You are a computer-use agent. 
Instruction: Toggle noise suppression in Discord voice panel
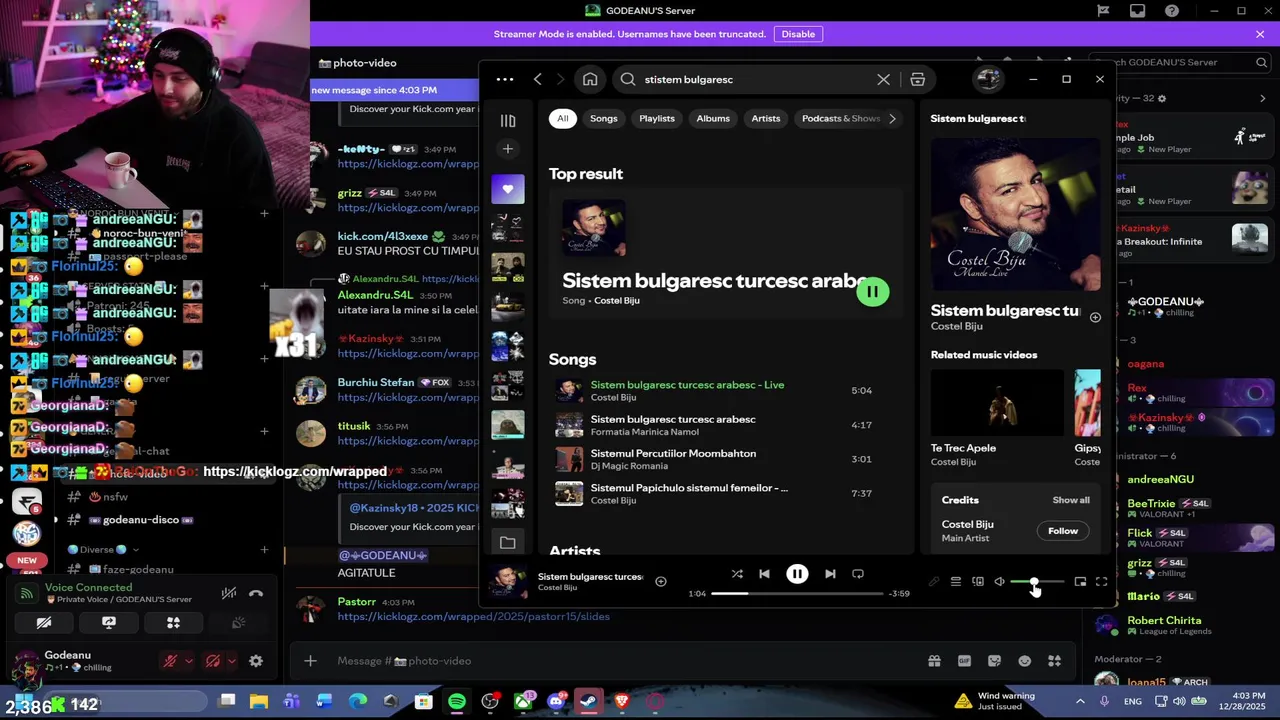click(x=229, y=593)
